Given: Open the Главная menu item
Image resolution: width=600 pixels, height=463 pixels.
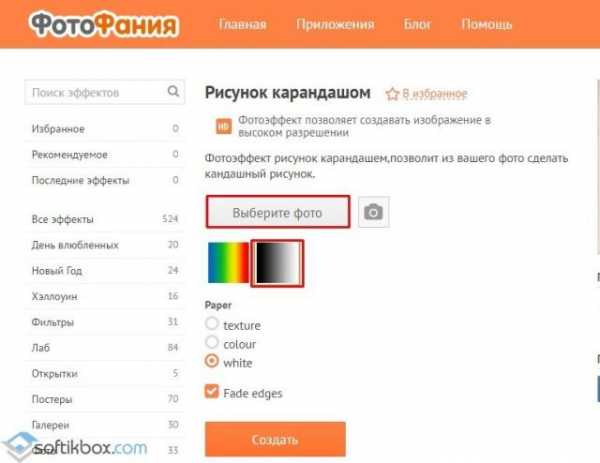Looking at the screenshot, I should pyautogui.click(x=242, y=24).
